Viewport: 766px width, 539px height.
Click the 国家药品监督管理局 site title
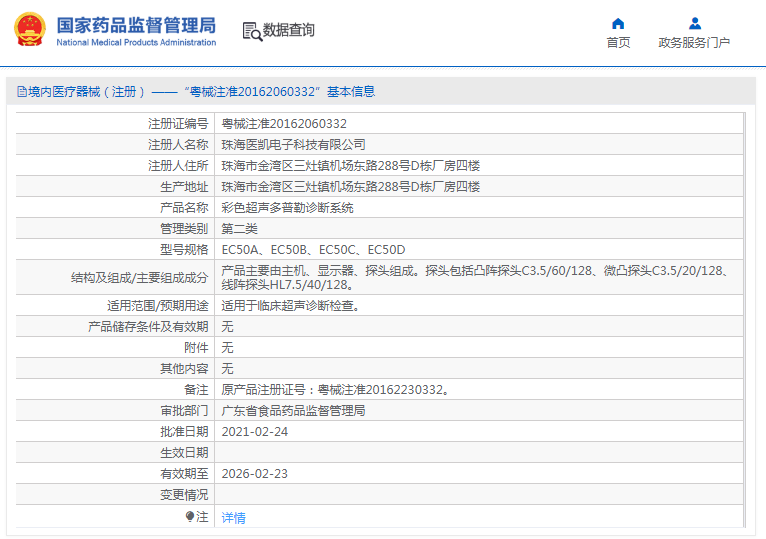[136, 24]
